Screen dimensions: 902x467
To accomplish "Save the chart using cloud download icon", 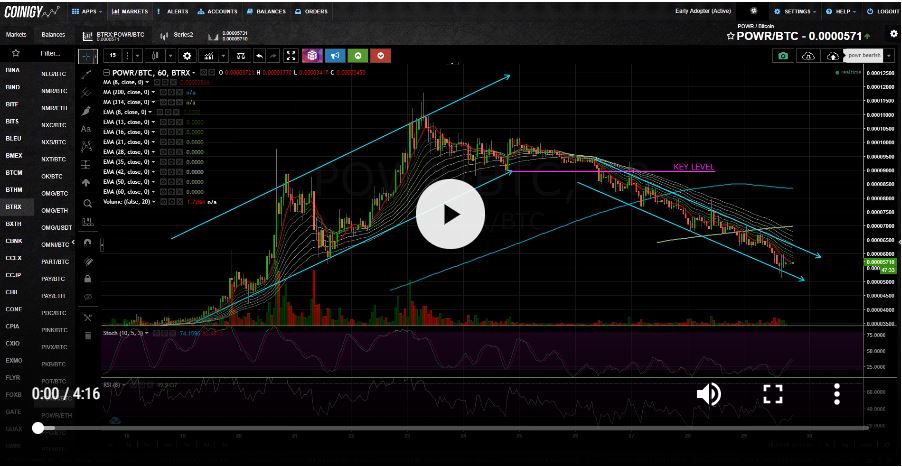I will (808, 56).
